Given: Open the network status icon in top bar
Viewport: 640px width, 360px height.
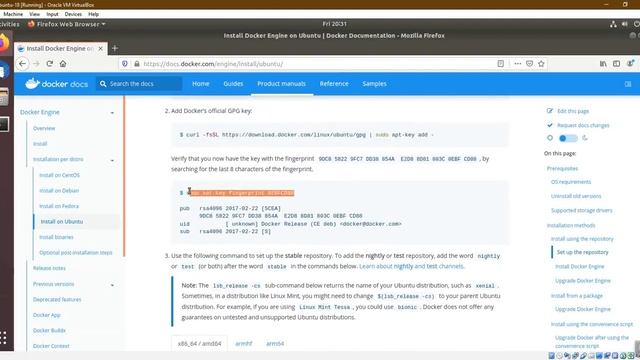Looking at the screenshot, I should tap(613, 24).
